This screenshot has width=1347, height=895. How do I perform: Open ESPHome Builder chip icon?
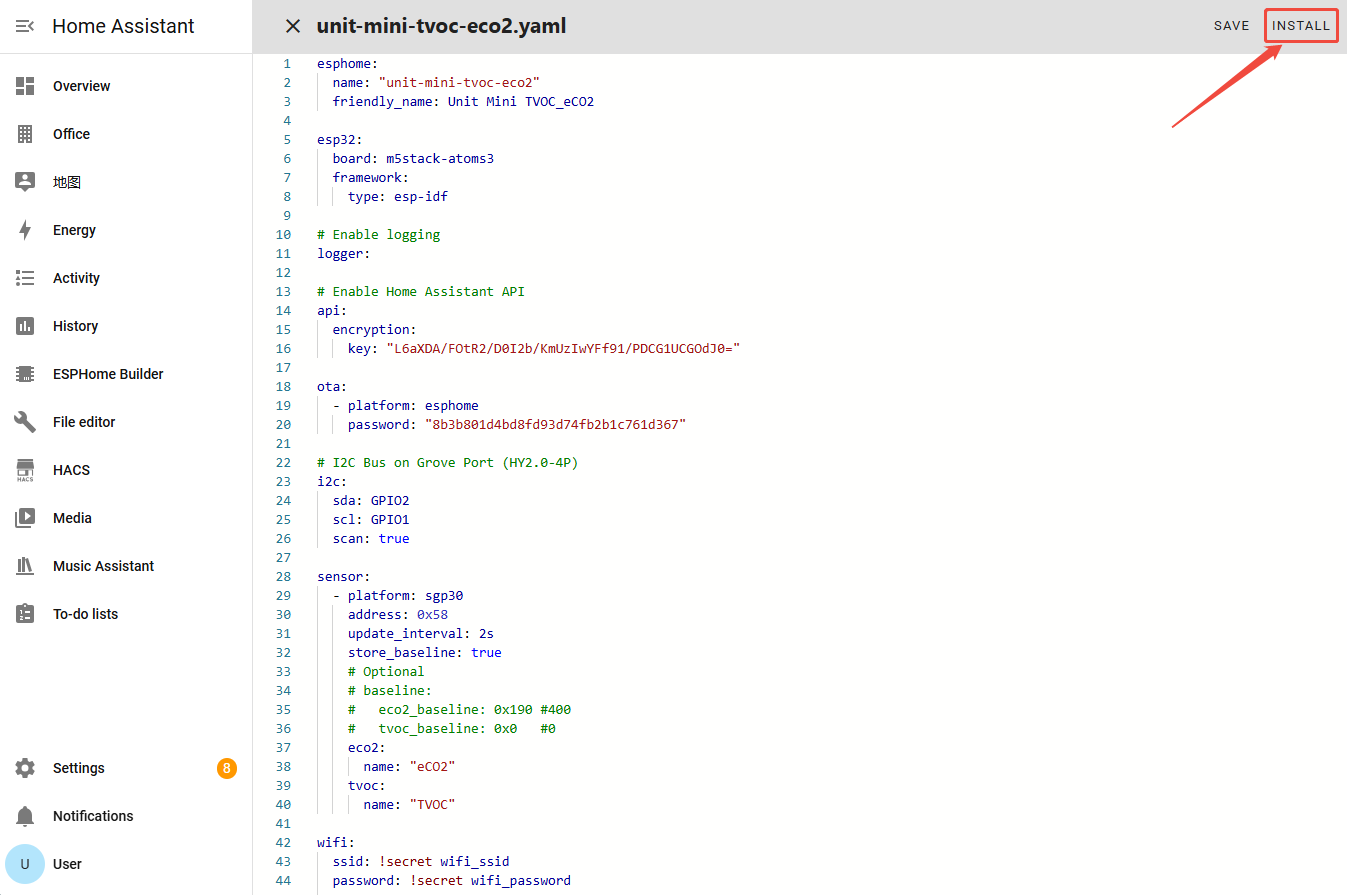pyautogui.click(x=25, y=374)
